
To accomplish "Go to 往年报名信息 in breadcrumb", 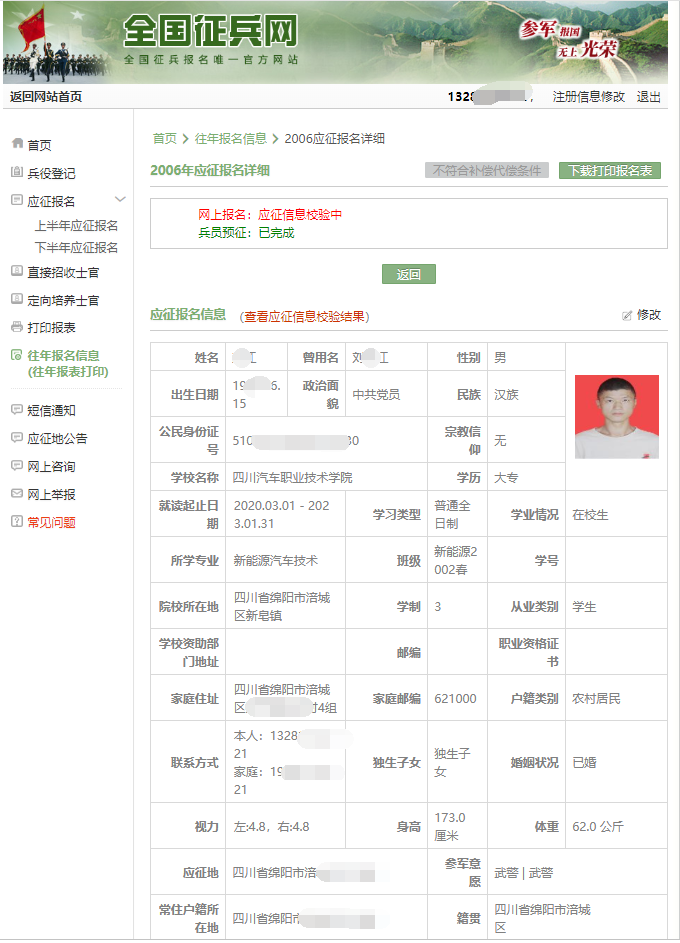I will pos(231,139).
